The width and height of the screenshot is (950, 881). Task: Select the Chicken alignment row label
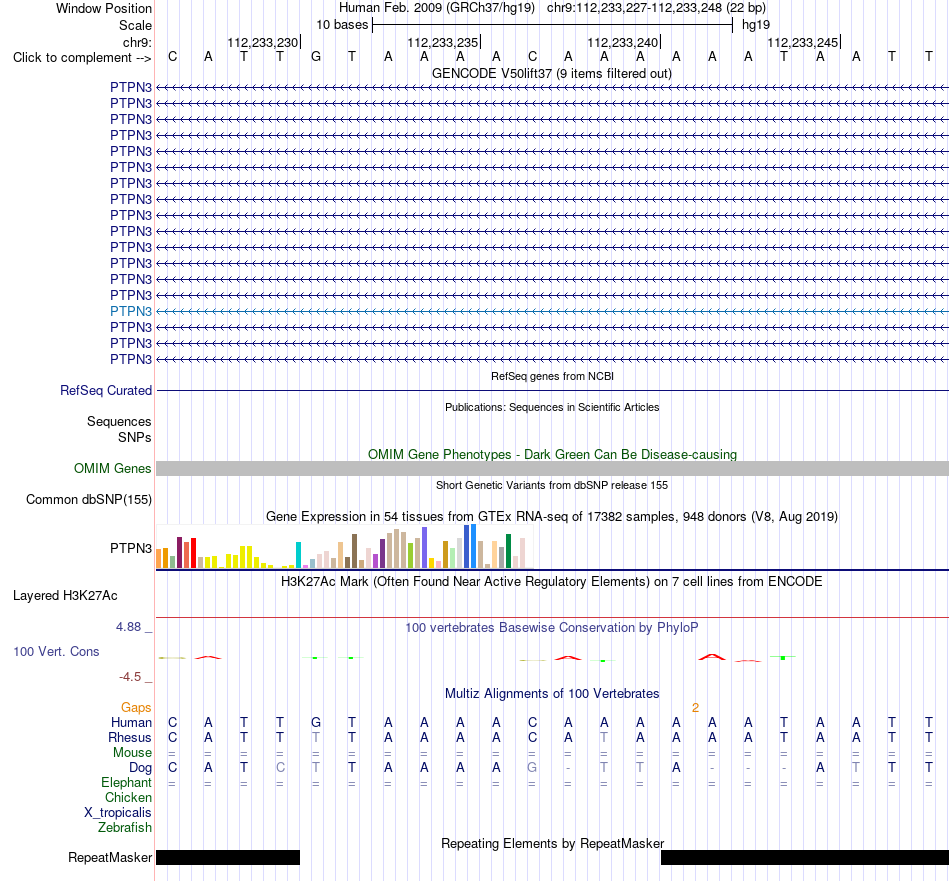[128, 798]
